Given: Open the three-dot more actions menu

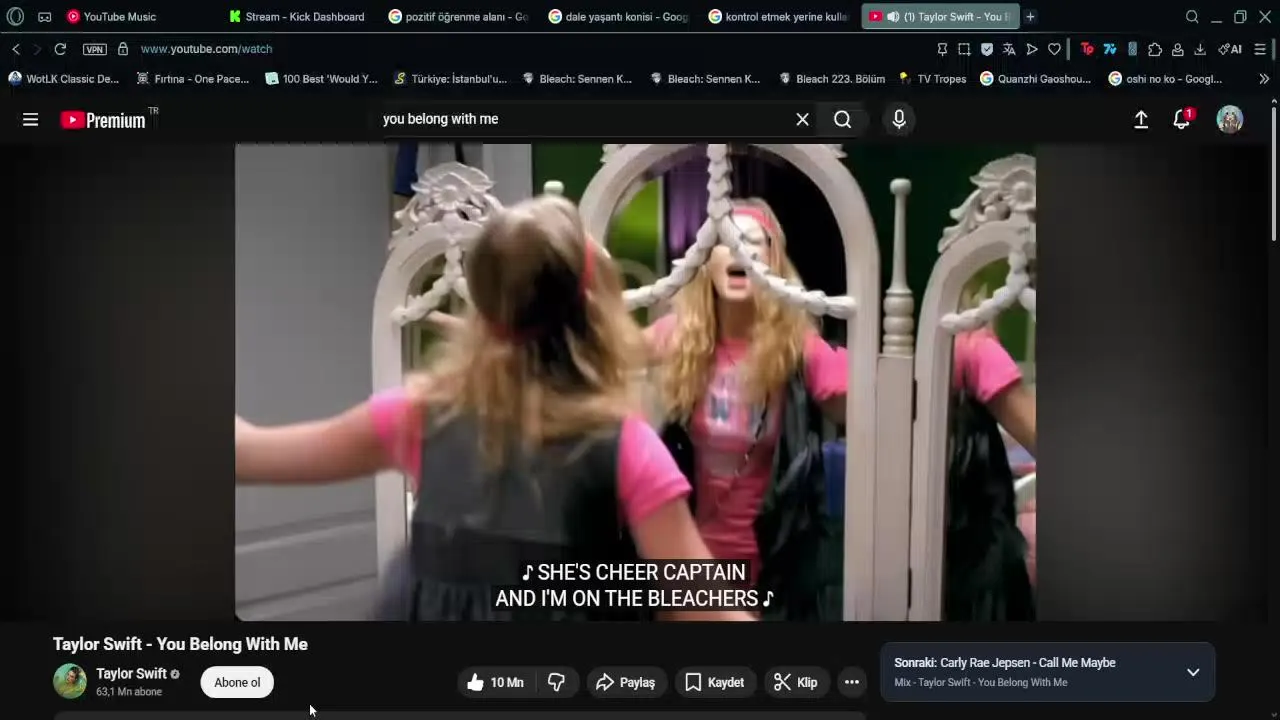Looking at the screenshot, I should tap(852, 683).
